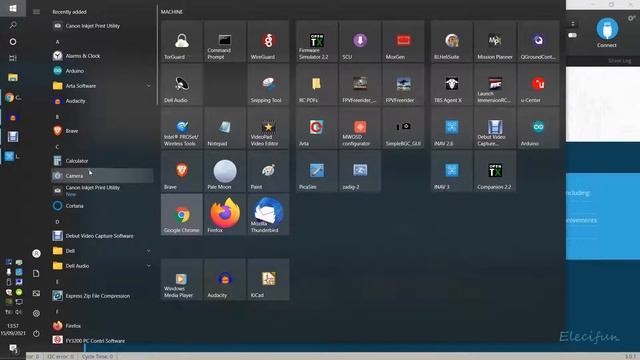Jump to letter A in app list

coord(58,42)
